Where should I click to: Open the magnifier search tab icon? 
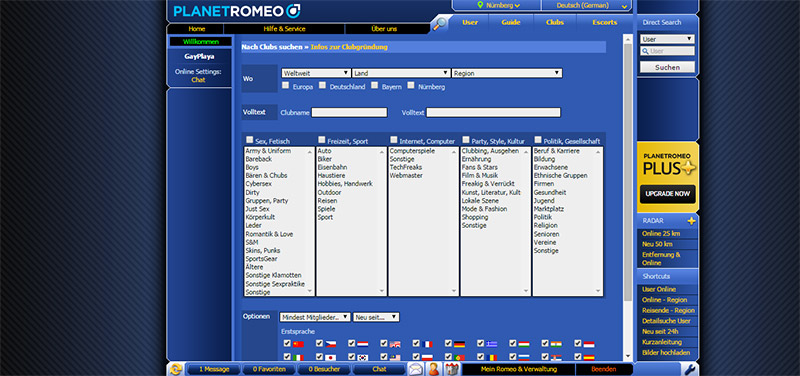pos(438,23)
